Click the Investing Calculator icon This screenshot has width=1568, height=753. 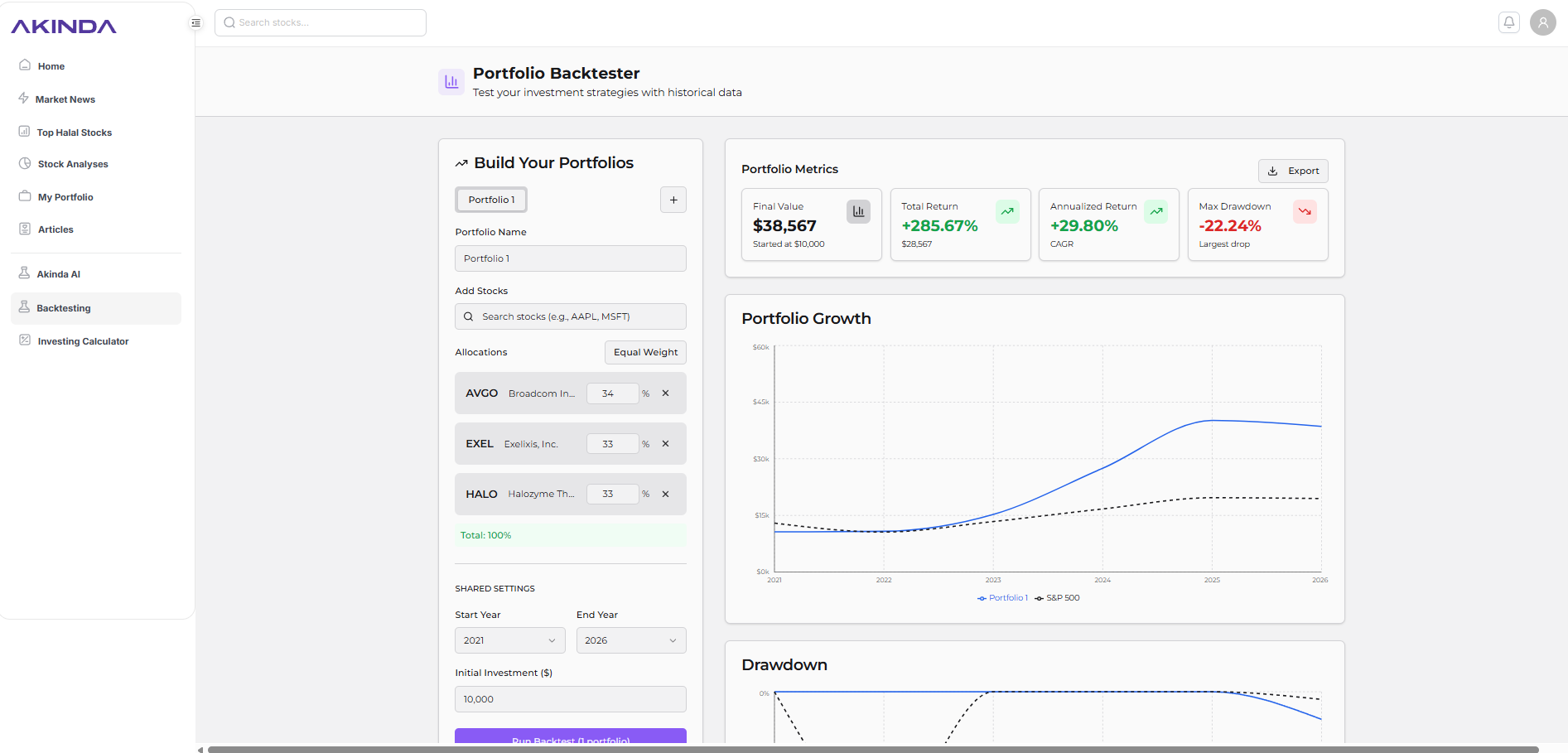pyautogui.click(x=25, y=340)
